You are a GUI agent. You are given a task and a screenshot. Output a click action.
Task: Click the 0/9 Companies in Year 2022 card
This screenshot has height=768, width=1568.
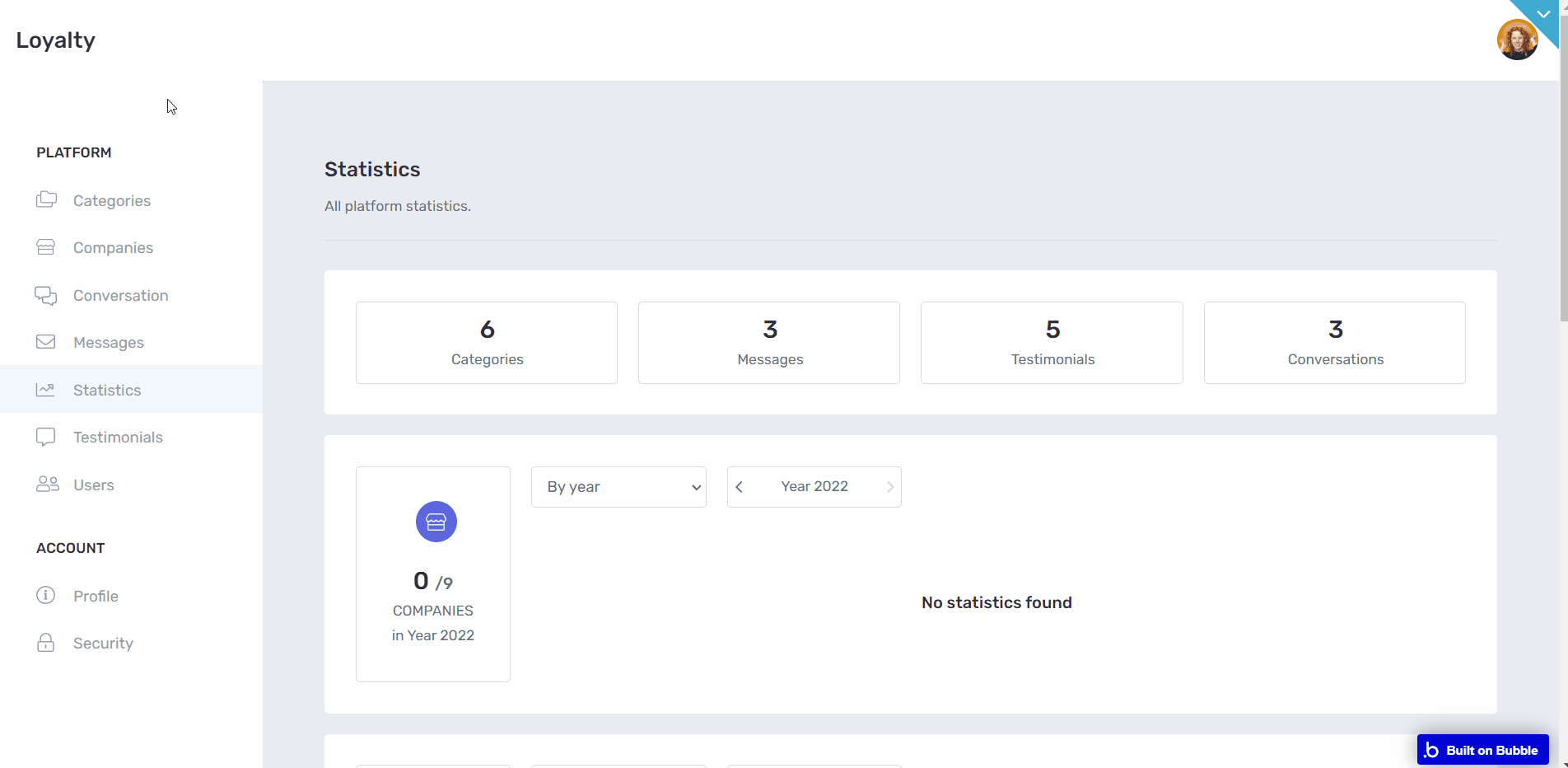pyautogui.click(x=433, y=574)
